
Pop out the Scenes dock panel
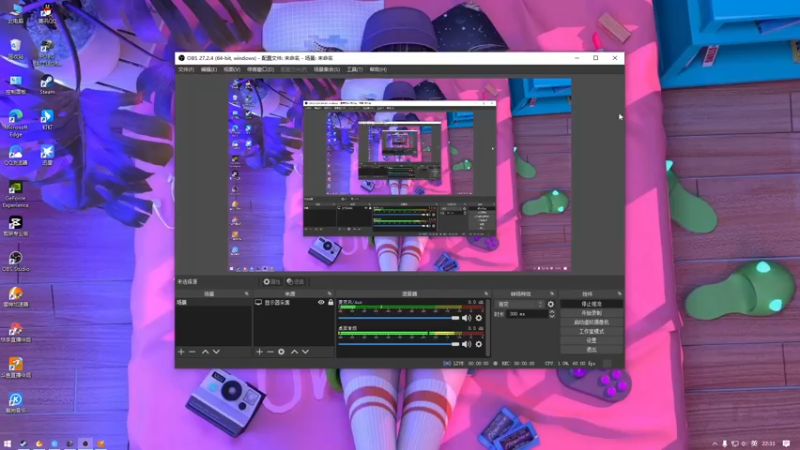click(246, 294)
